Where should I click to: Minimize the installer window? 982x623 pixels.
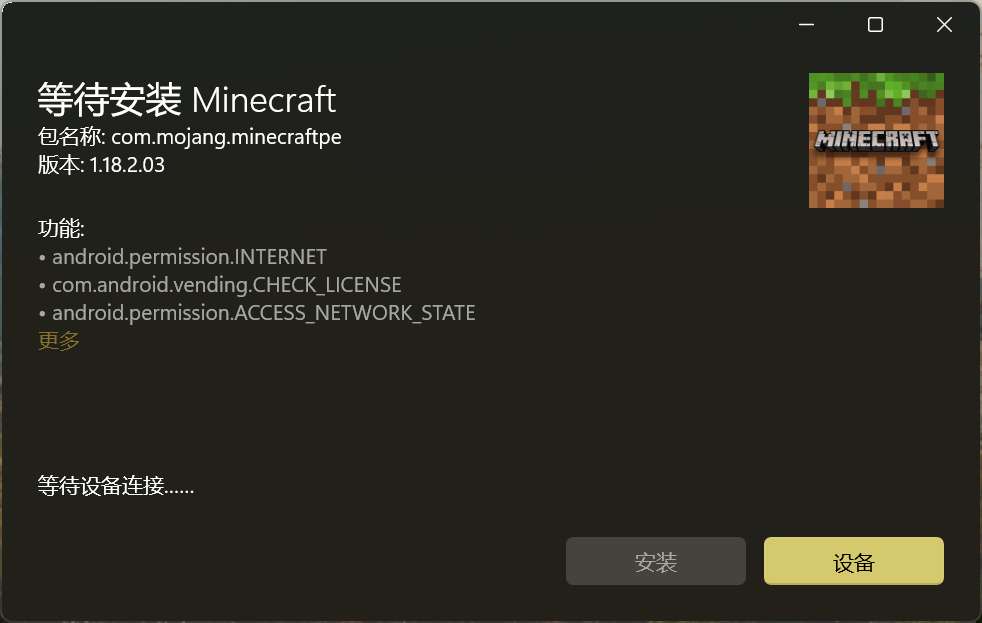(807, 25)
